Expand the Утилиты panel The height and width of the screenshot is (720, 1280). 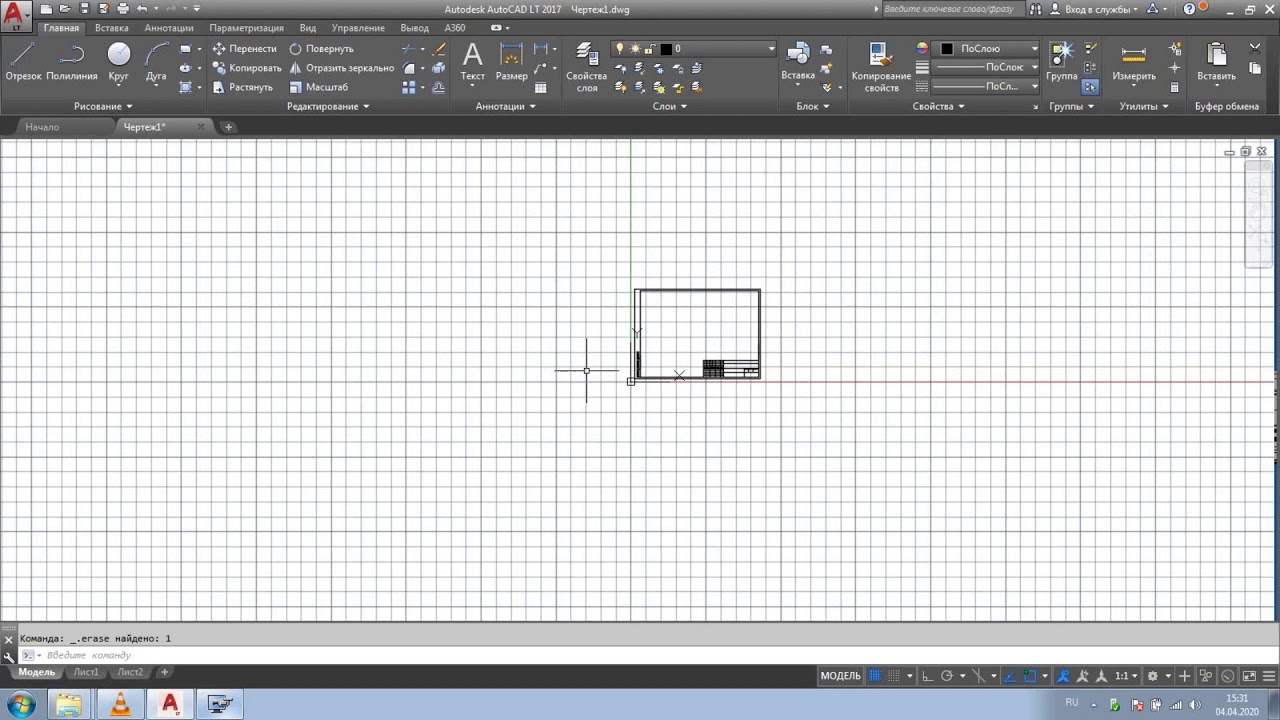point(1144,106)
